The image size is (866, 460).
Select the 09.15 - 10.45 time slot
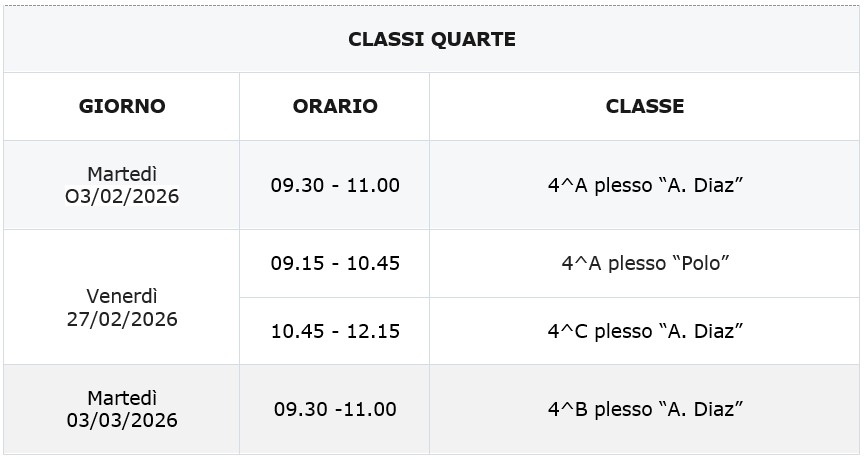pyautogui.click(x=335, y=263)
